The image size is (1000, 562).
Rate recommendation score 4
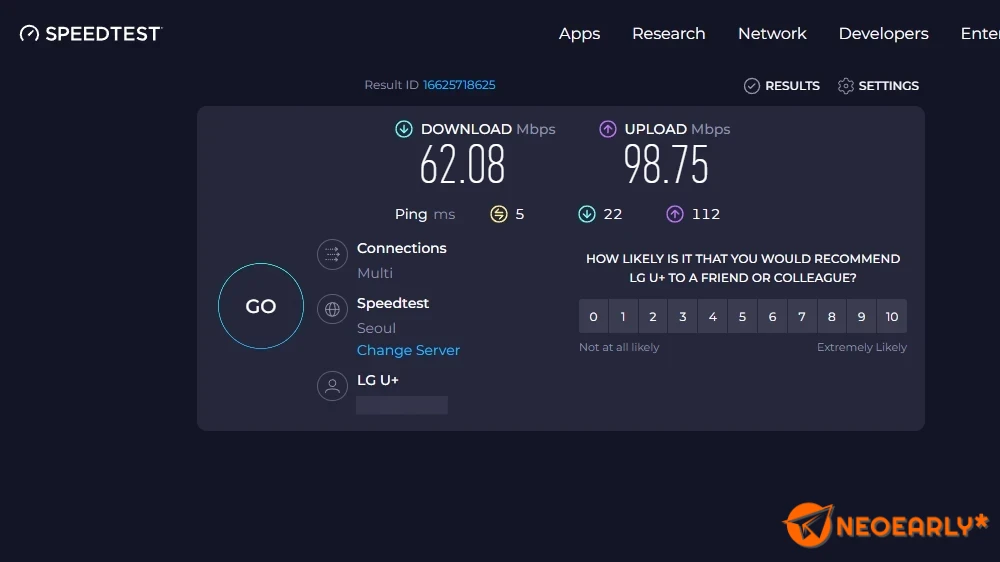tap(712, 316)
